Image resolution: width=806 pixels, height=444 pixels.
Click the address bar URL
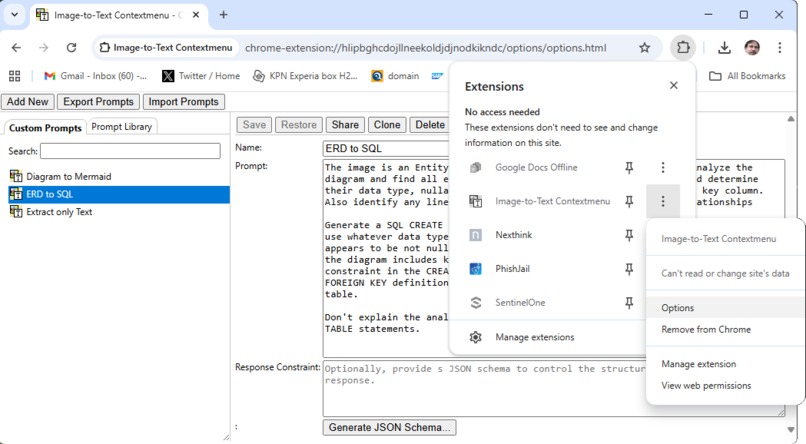pyautogui.click(x=426, y=48)
